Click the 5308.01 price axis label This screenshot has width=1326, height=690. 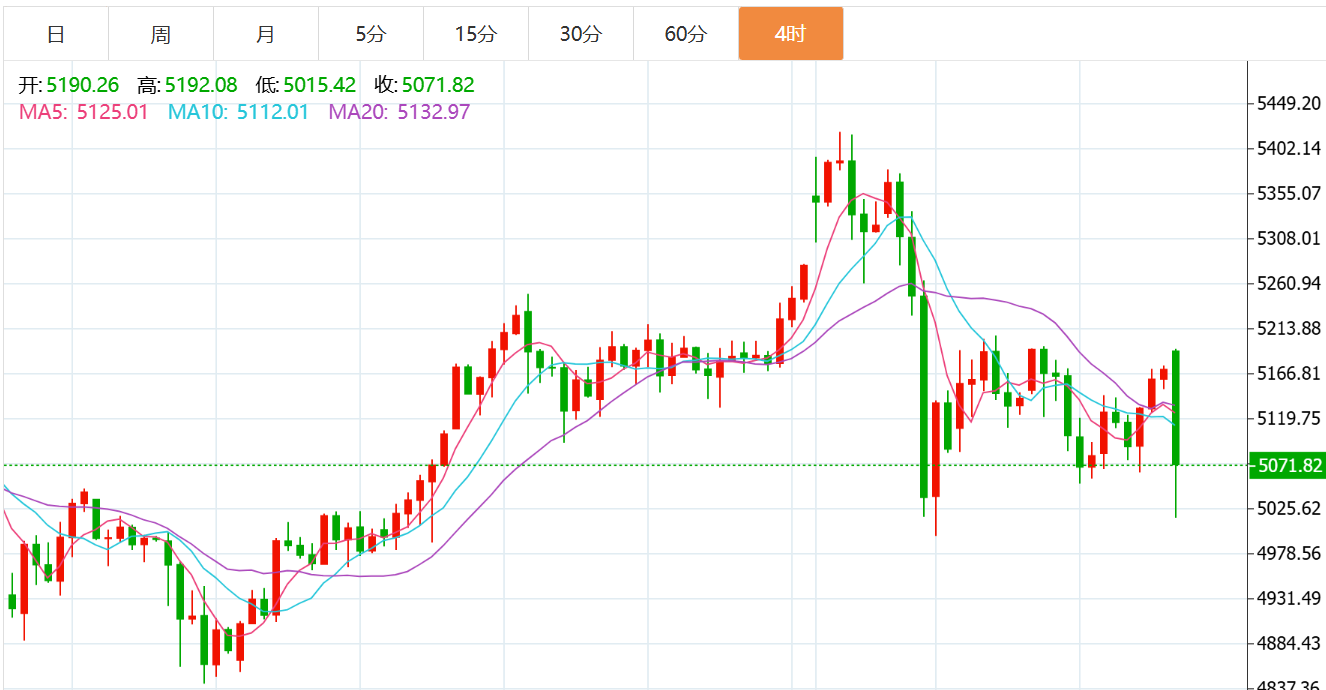tap(1289, 238)
